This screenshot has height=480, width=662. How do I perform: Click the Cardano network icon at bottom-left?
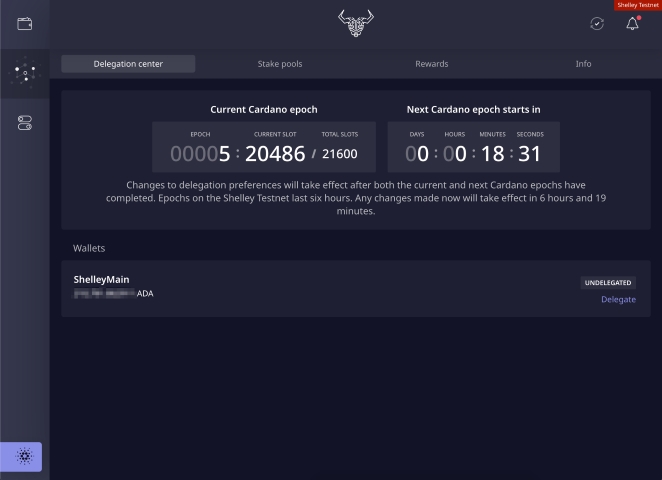pyautogui.click(x=25, y=457)
